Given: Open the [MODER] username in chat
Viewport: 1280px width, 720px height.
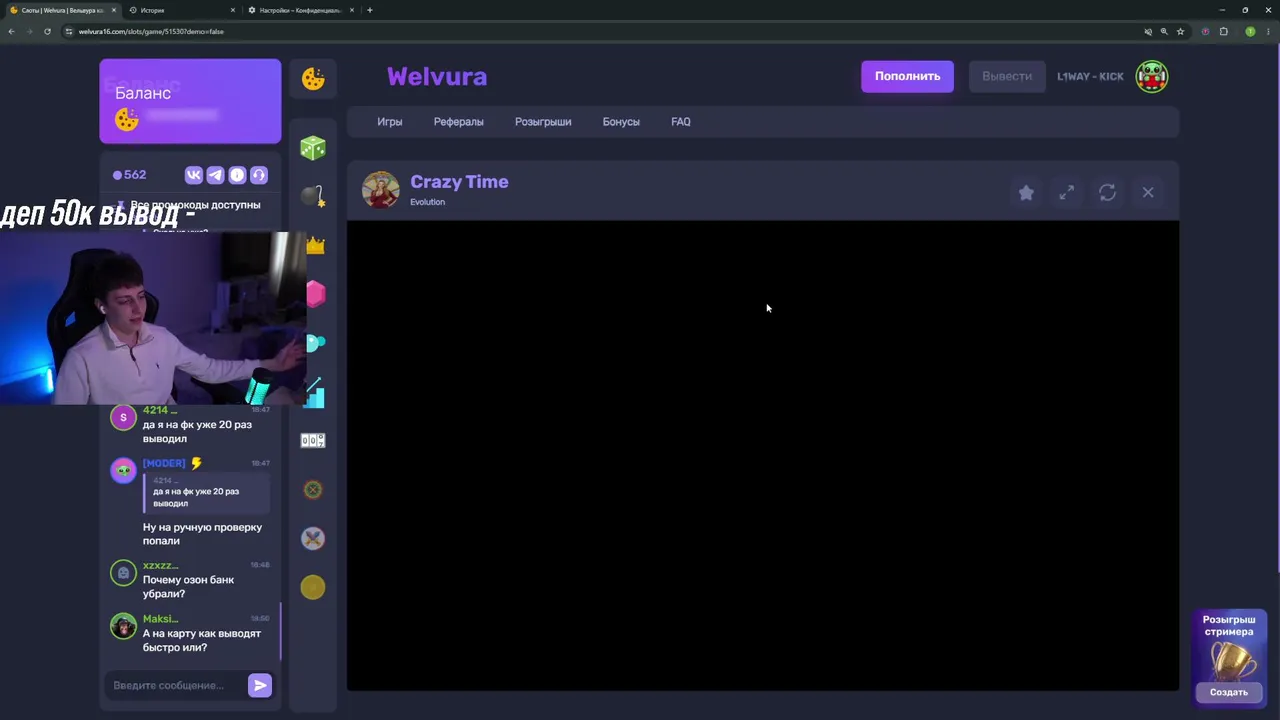Looking at the screenshot, I should 164,463.
